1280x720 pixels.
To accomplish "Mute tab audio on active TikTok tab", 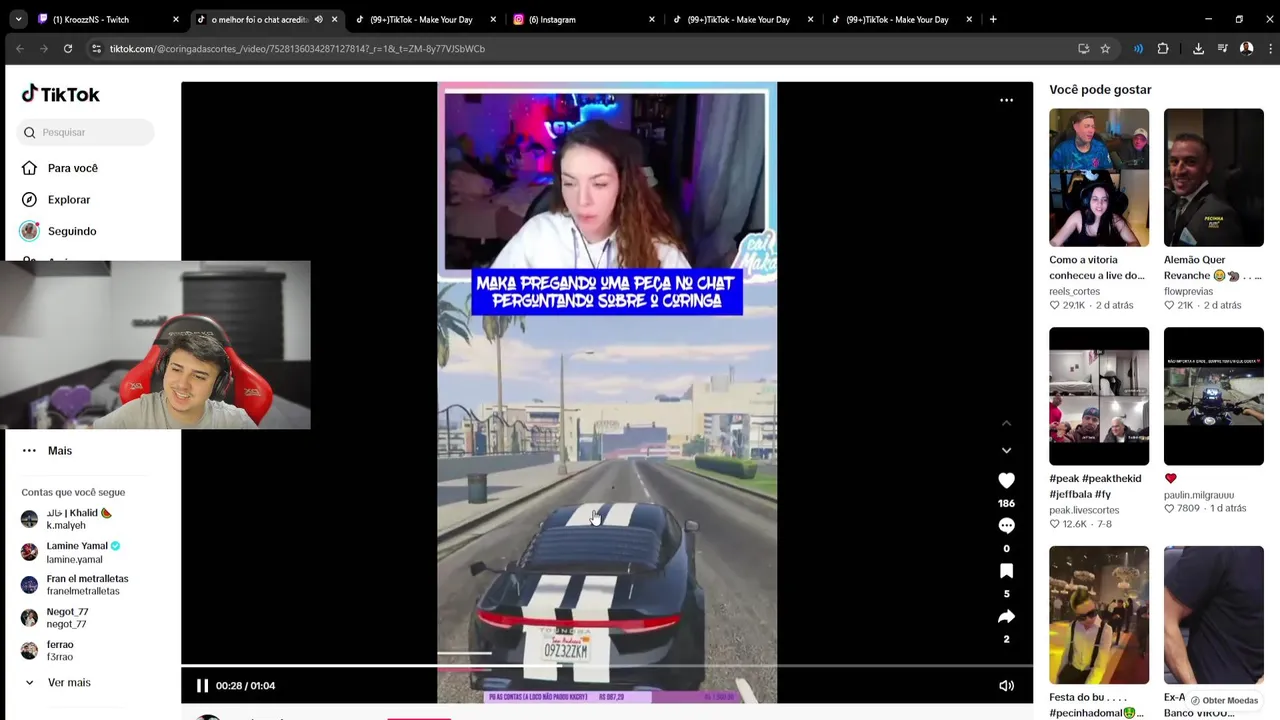I will click(x=319, y=19).
